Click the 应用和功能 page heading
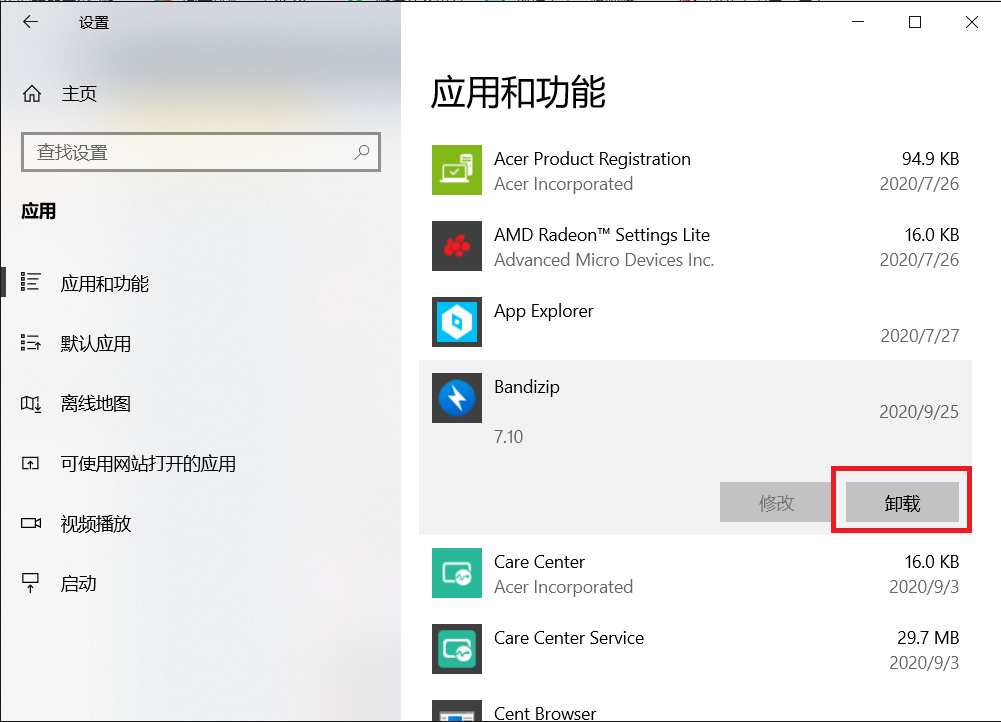The width and height of the screenshot is (1001, 722). pyautogui.click(x=518, y=92)
